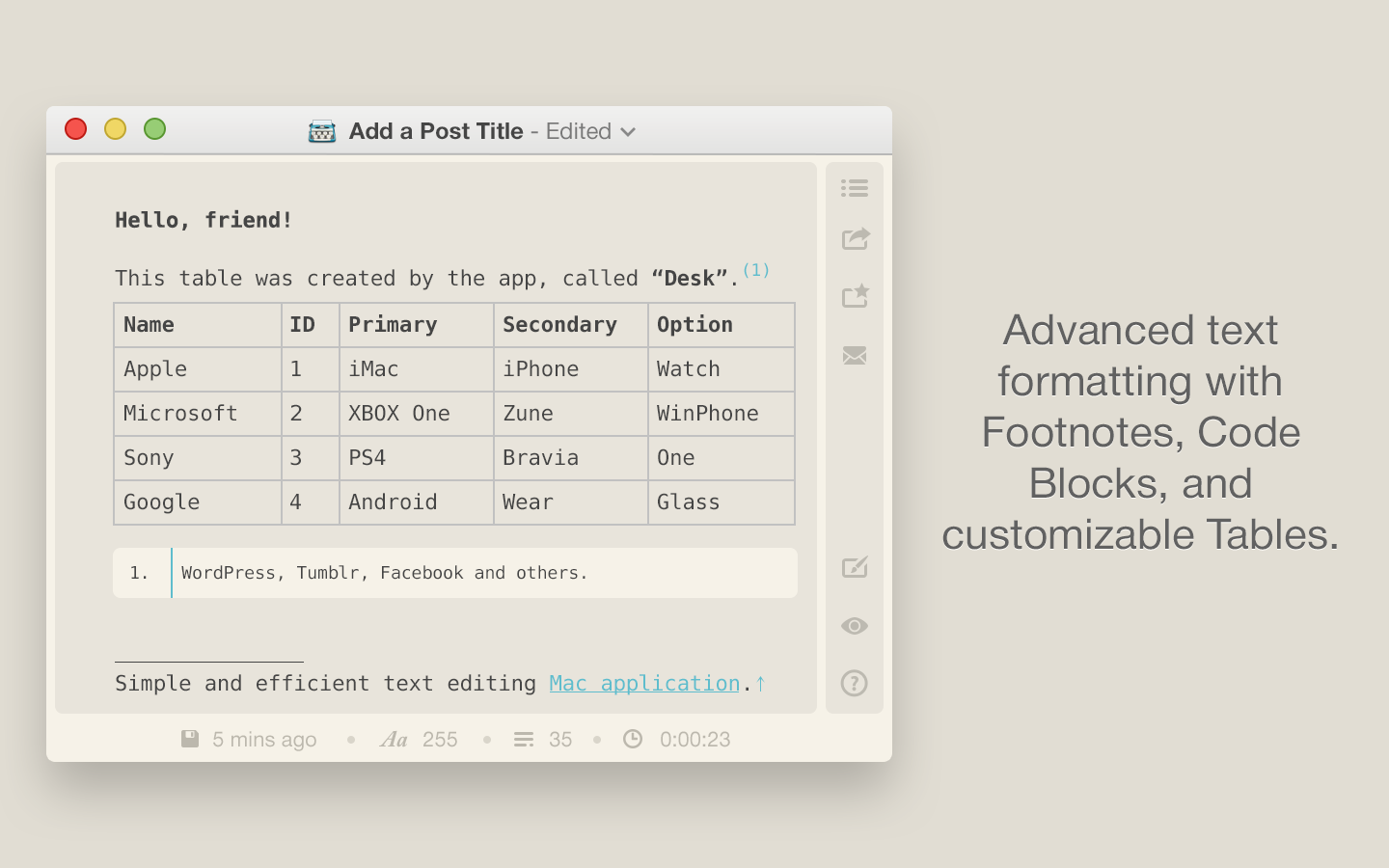The image size is (1389, 868).
Task: Click the 0:00:23 timer value
Action: (695, 740)
